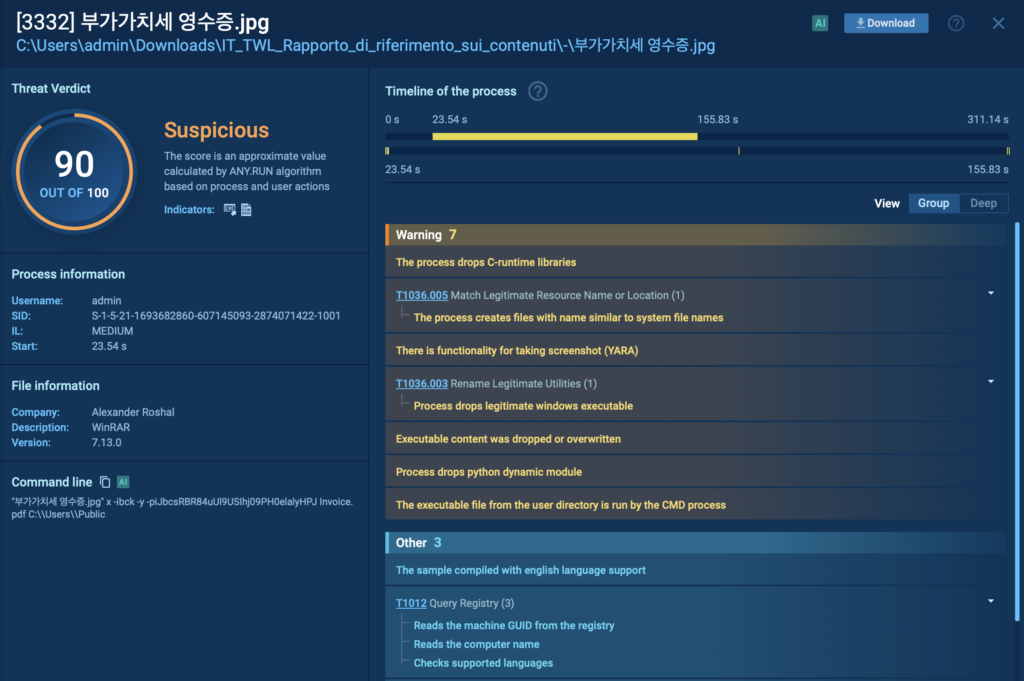
Task: Open the help icon in the top-right corner
Action: (x=955, y=22)
